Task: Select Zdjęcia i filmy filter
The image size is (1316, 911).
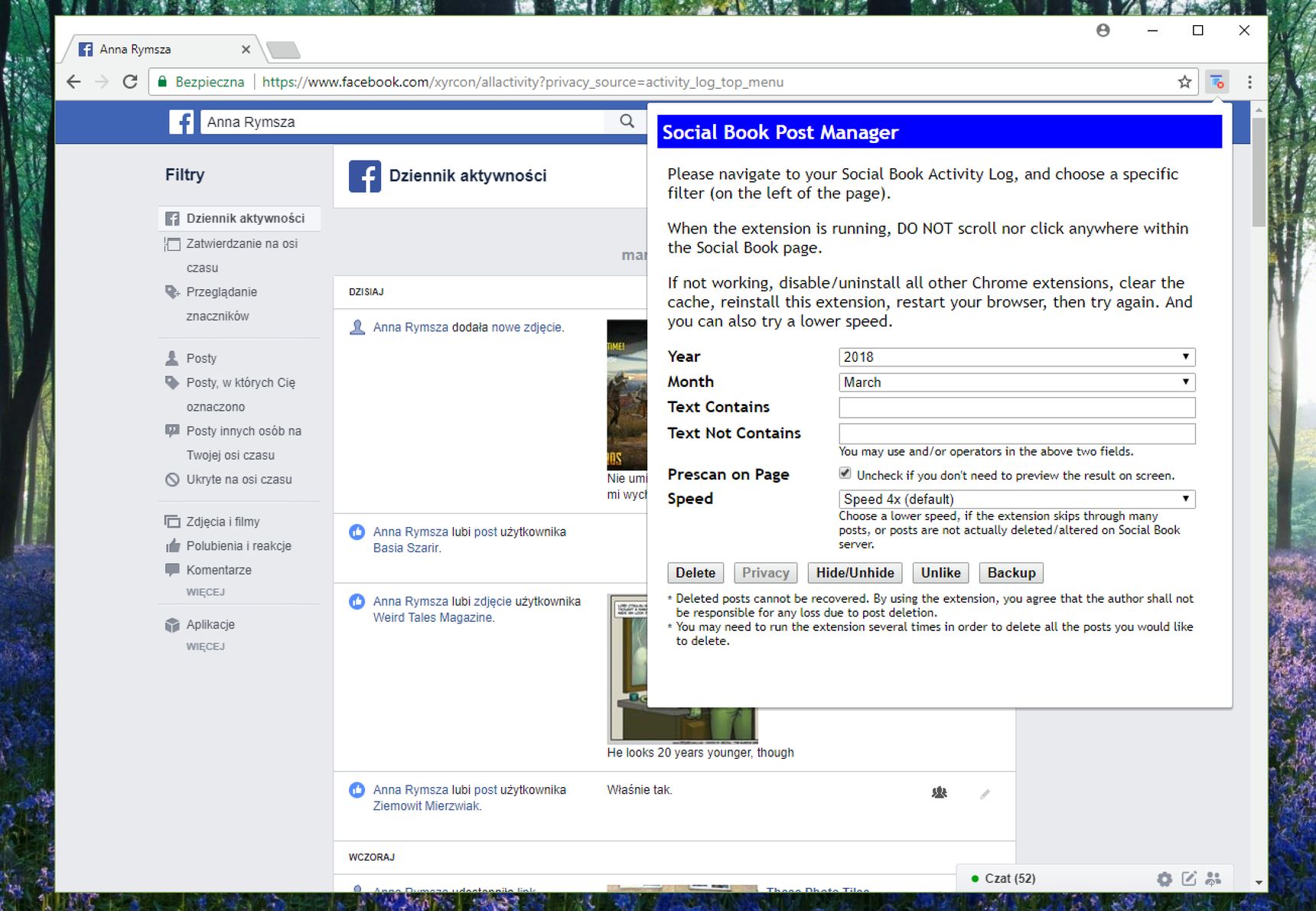Action: (239, 522)
